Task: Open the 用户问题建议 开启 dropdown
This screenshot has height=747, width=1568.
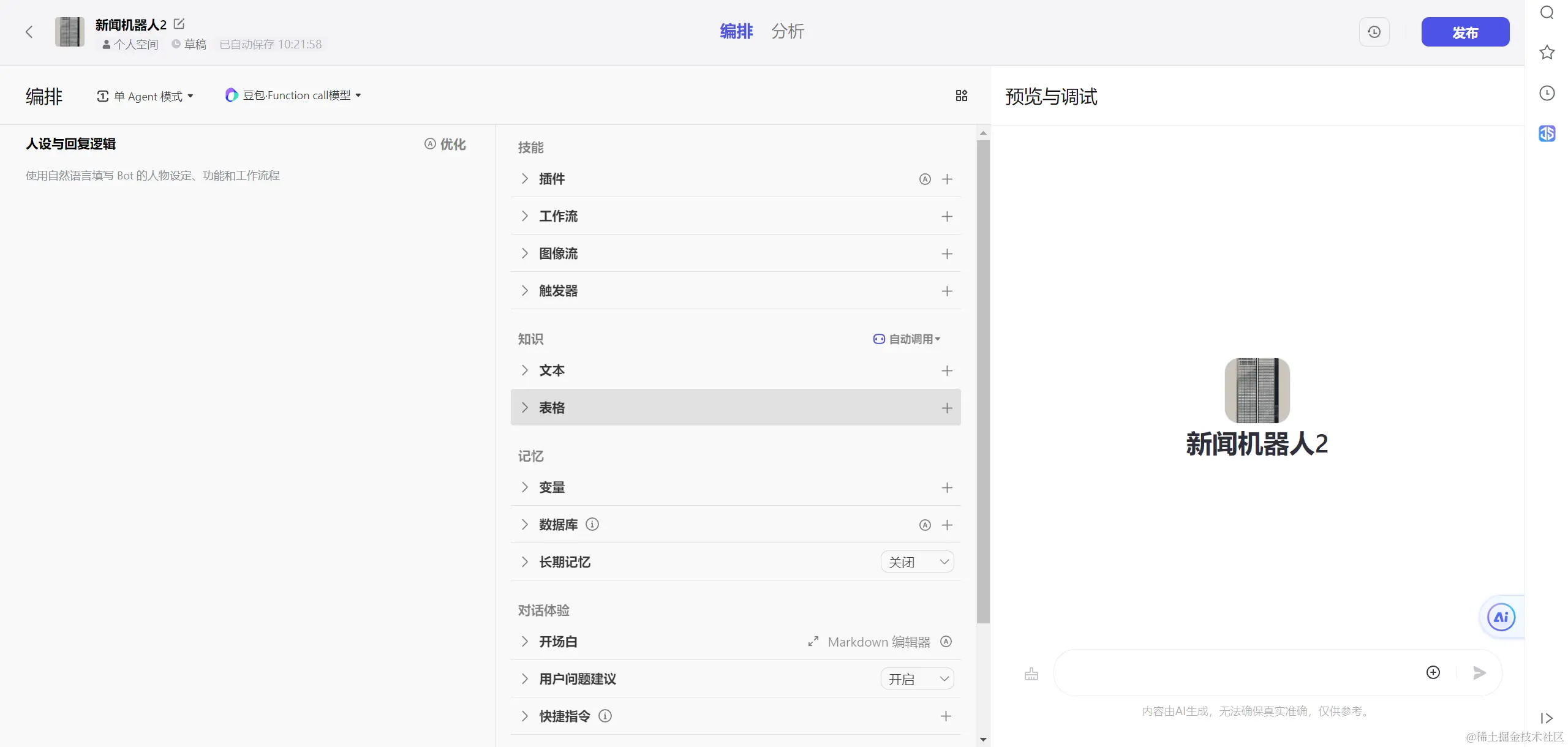Action: coord(917,678)
